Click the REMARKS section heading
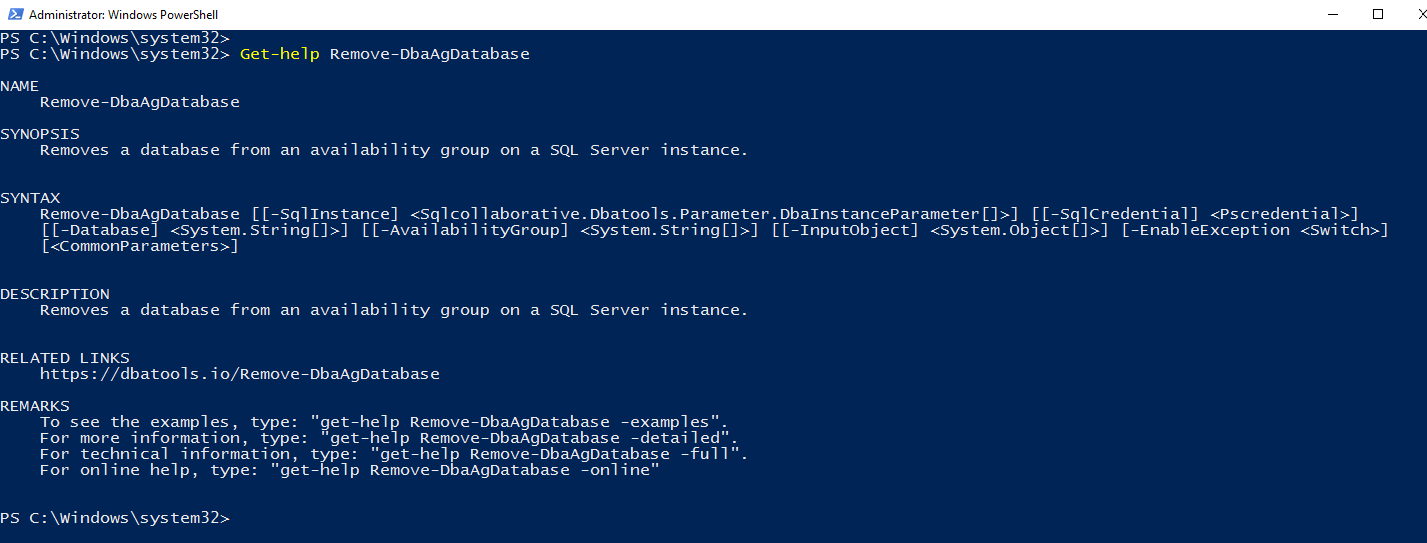The image size is (1427, 543). click(x=35, y=406)
